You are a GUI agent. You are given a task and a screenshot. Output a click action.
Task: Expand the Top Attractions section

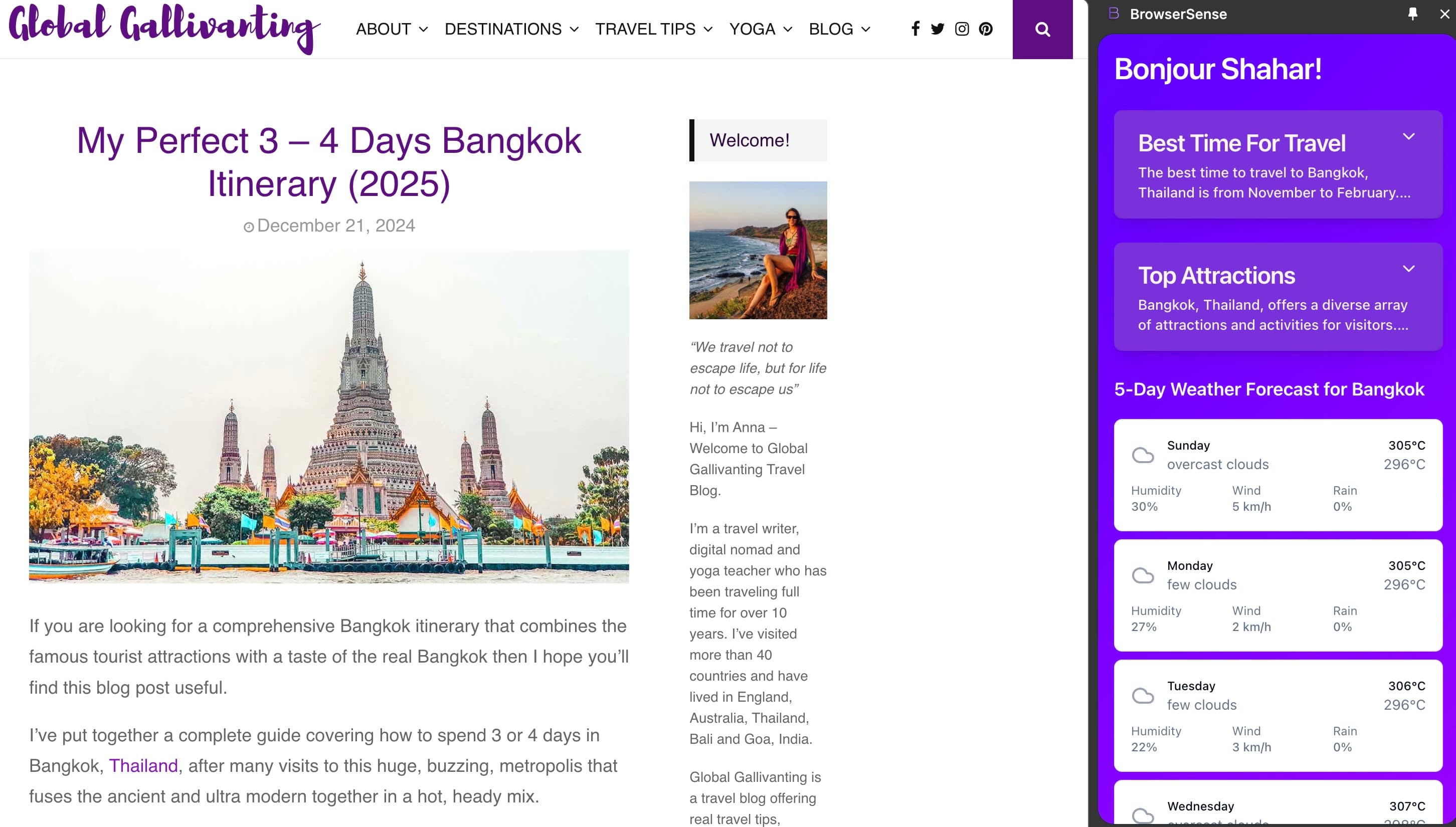(1408, 268)
